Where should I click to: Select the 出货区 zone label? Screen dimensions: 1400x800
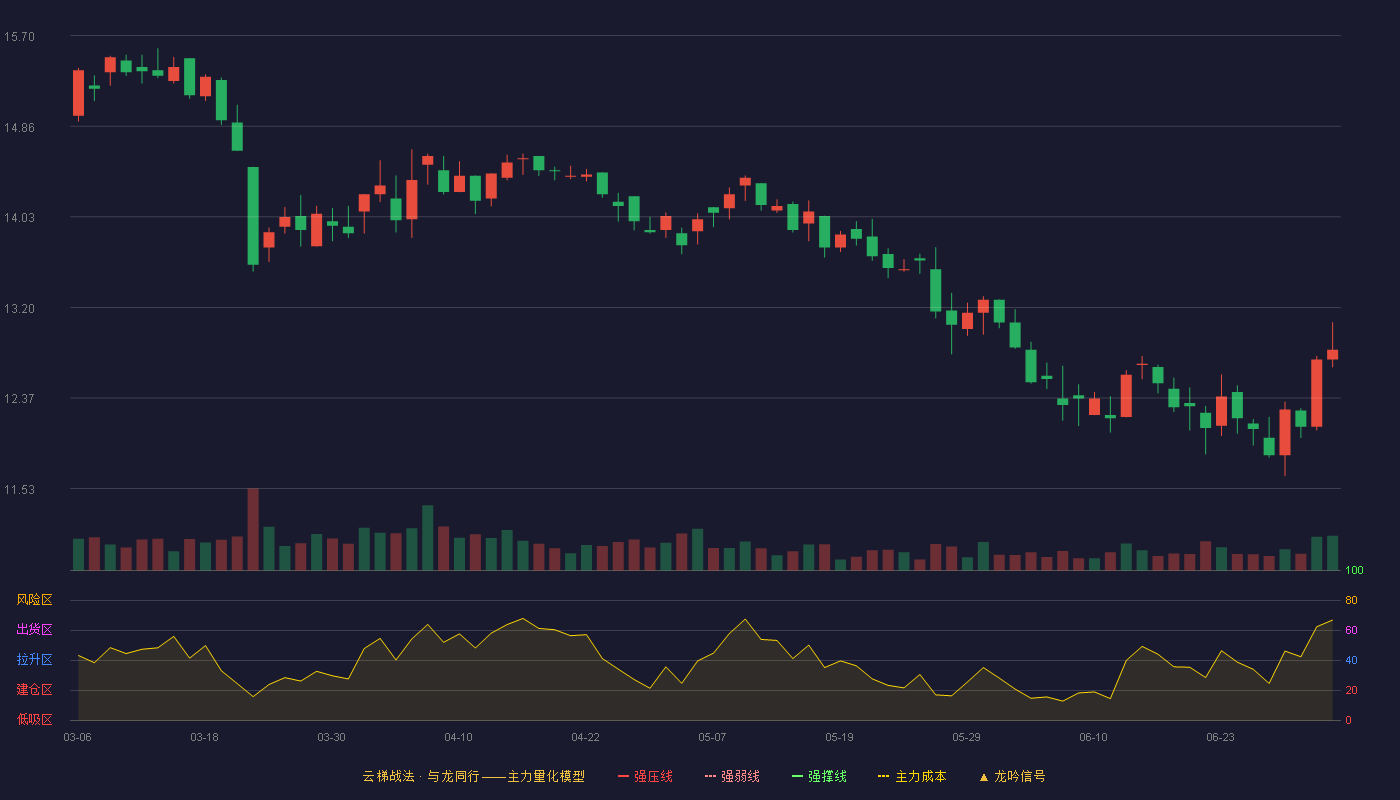[34, 630]
